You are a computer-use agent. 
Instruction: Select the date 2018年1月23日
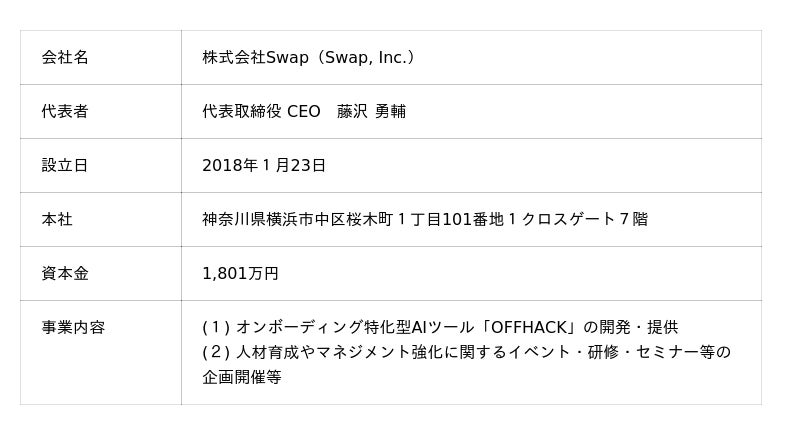point(264,165)
